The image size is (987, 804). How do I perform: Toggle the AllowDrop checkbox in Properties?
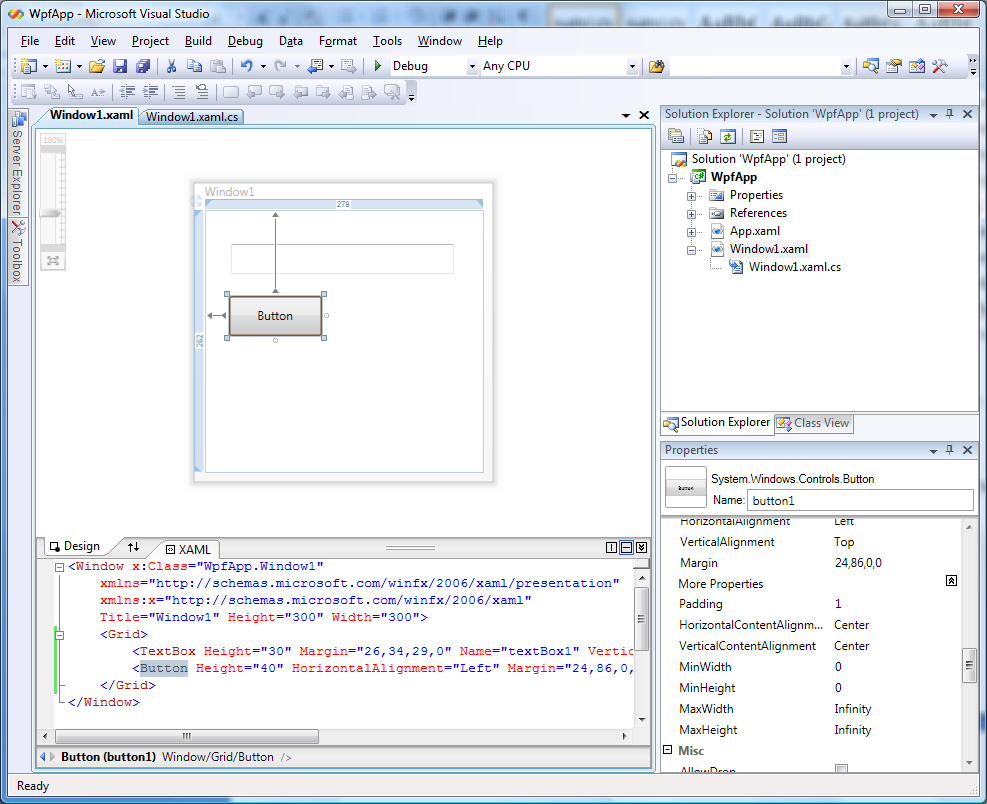(x=841, y=770)
